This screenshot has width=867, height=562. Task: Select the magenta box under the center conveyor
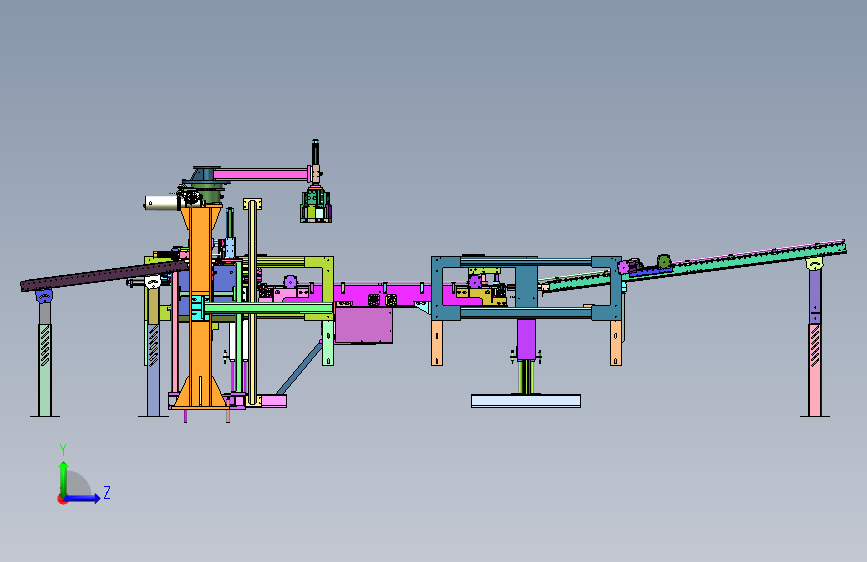364,325
